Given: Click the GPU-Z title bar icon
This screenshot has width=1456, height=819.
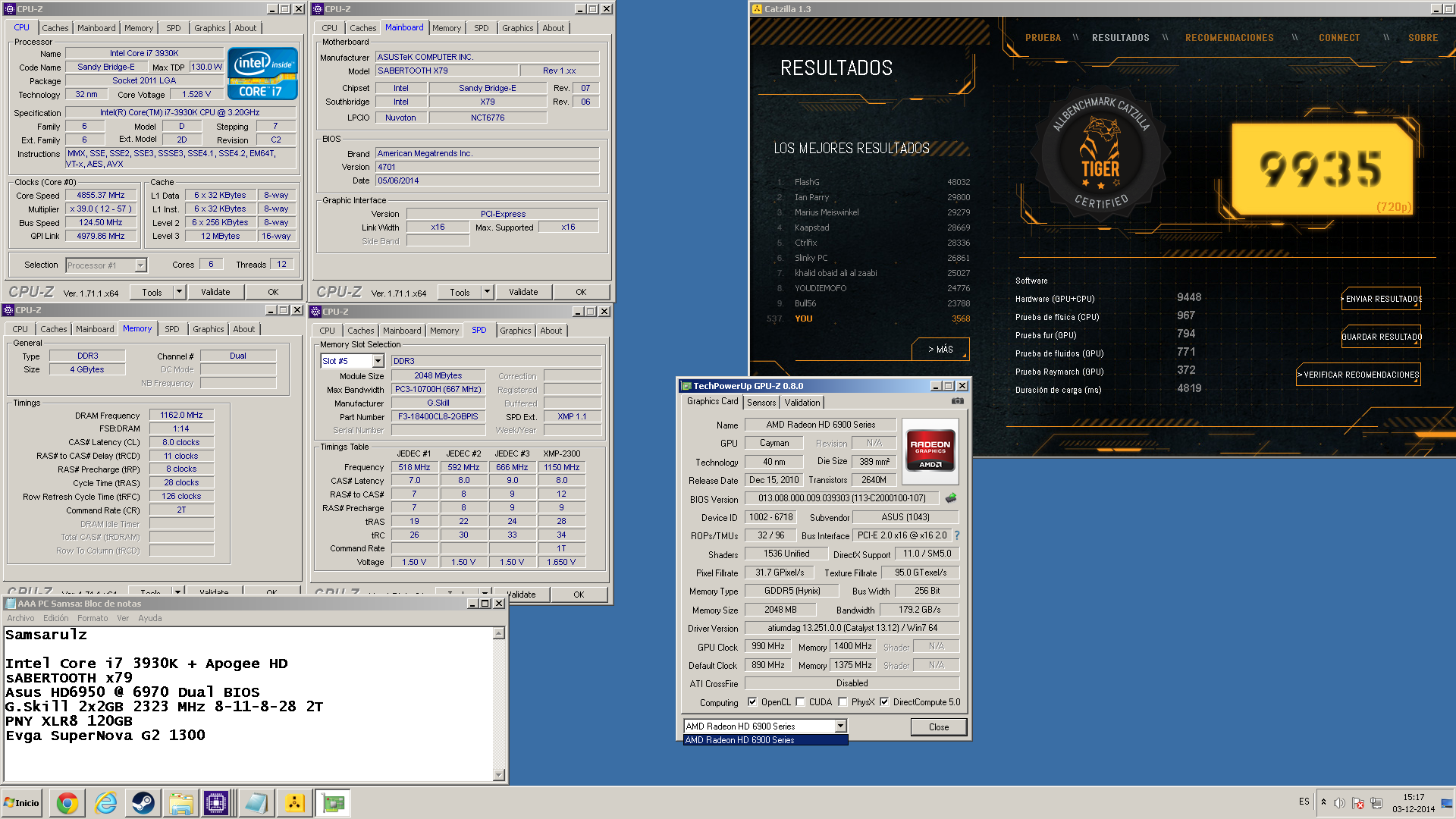Looking at the screenshot, I should point(686,386).
